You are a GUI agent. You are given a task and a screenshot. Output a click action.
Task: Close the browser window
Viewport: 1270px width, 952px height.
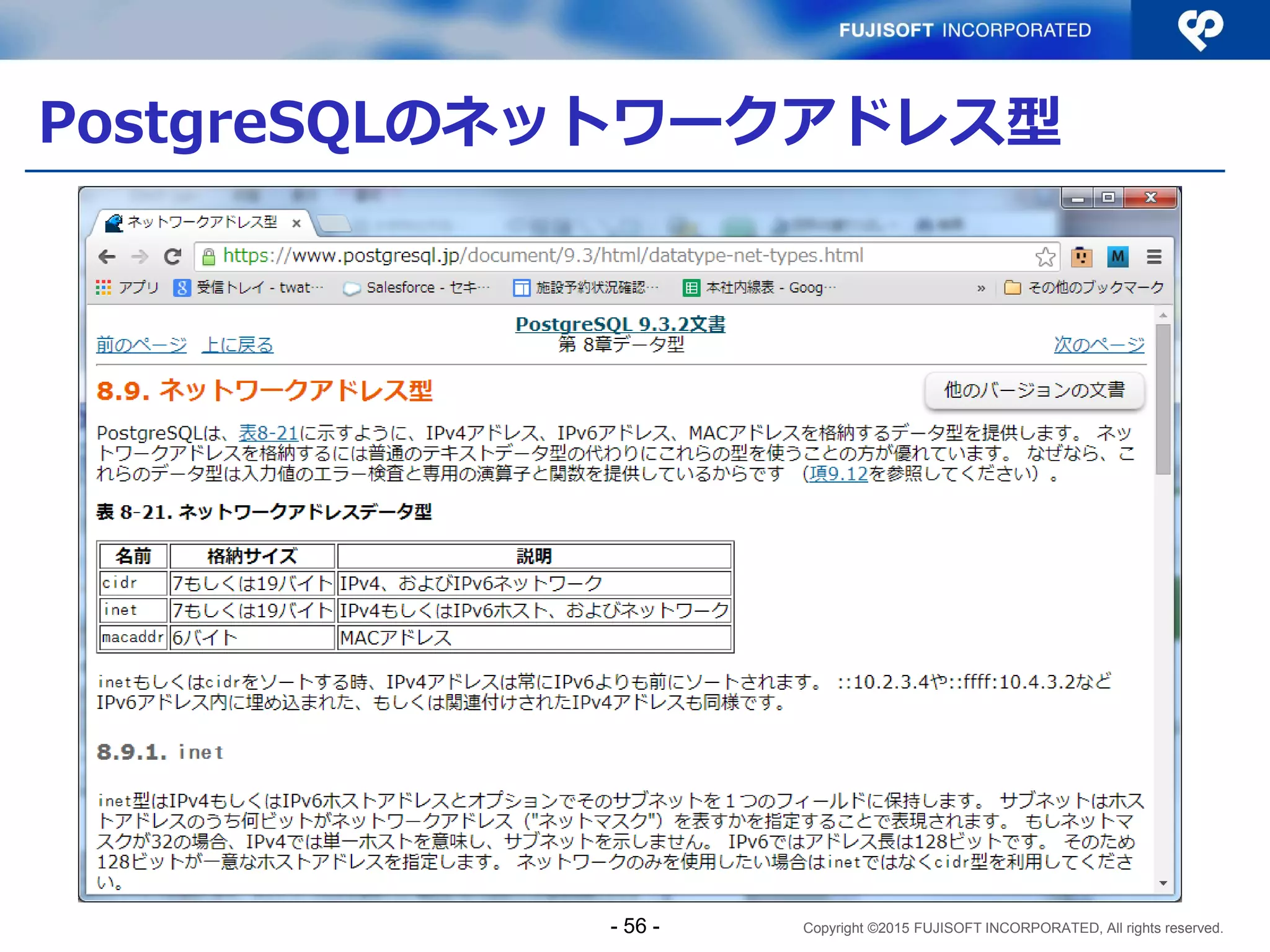[x=1151, y=198]
